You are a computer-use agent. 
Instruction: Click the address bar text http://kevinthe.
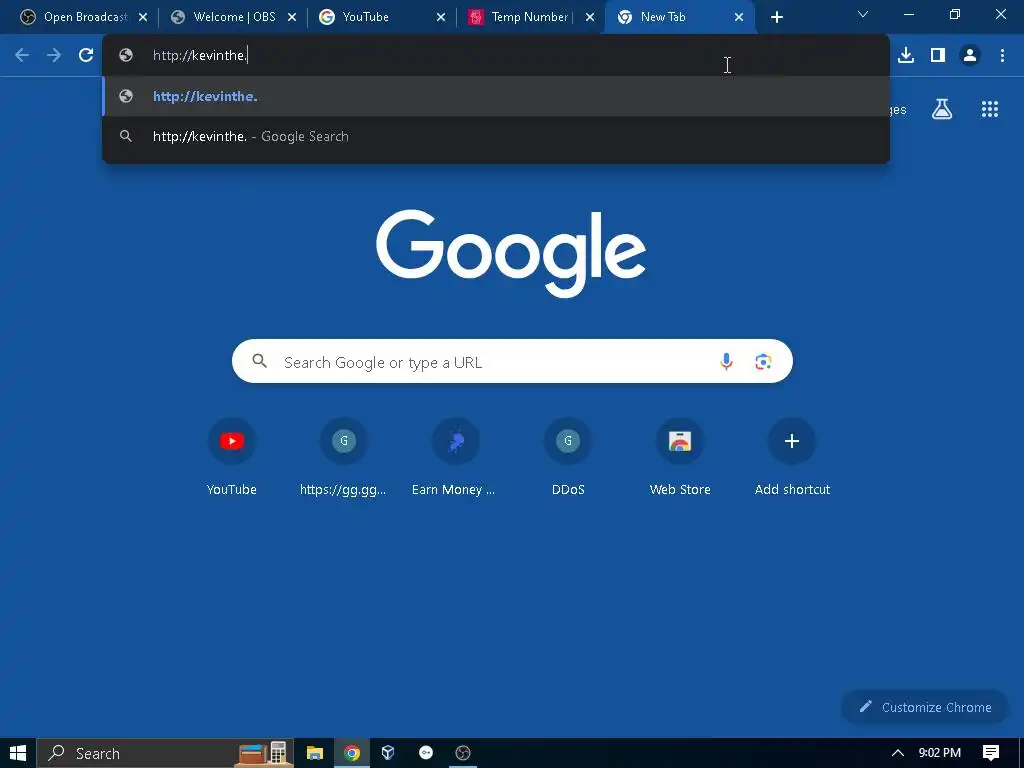coord(200,56)
